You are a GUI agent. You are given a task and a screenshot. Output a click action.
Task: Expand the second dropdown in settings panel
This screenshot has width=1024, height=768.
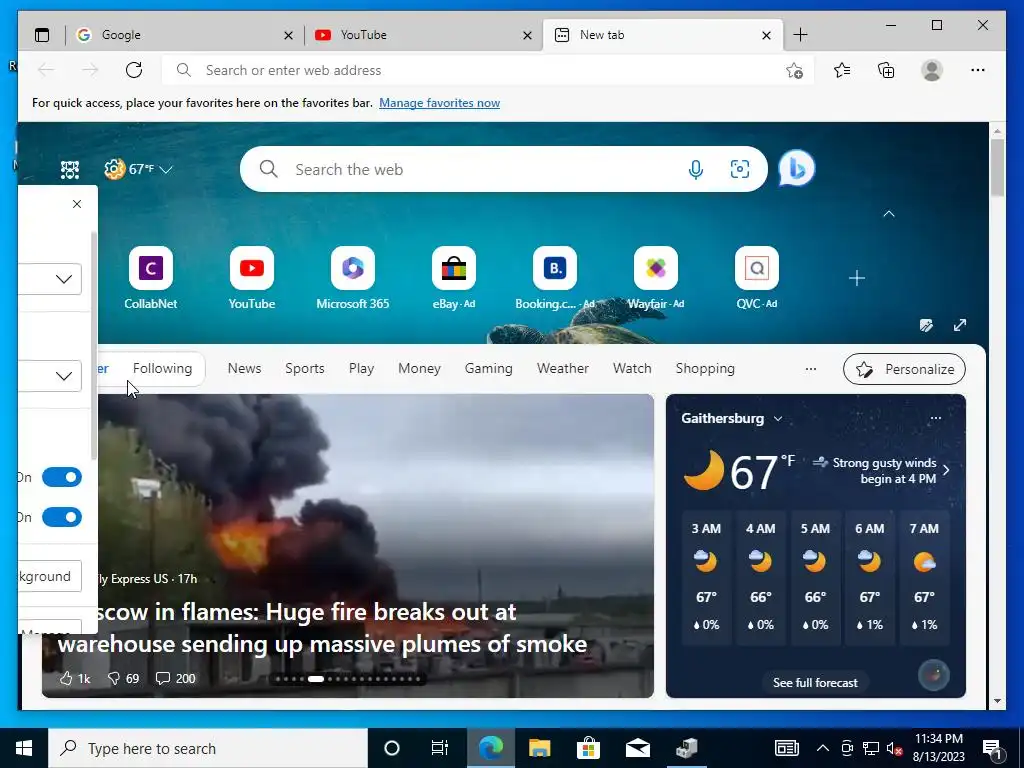point(64,376)
